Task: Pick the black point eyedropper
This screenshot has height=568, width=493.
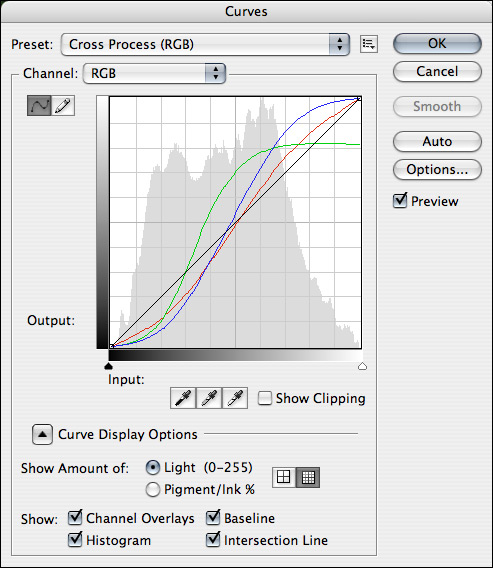Action: (x=183, y=398)
